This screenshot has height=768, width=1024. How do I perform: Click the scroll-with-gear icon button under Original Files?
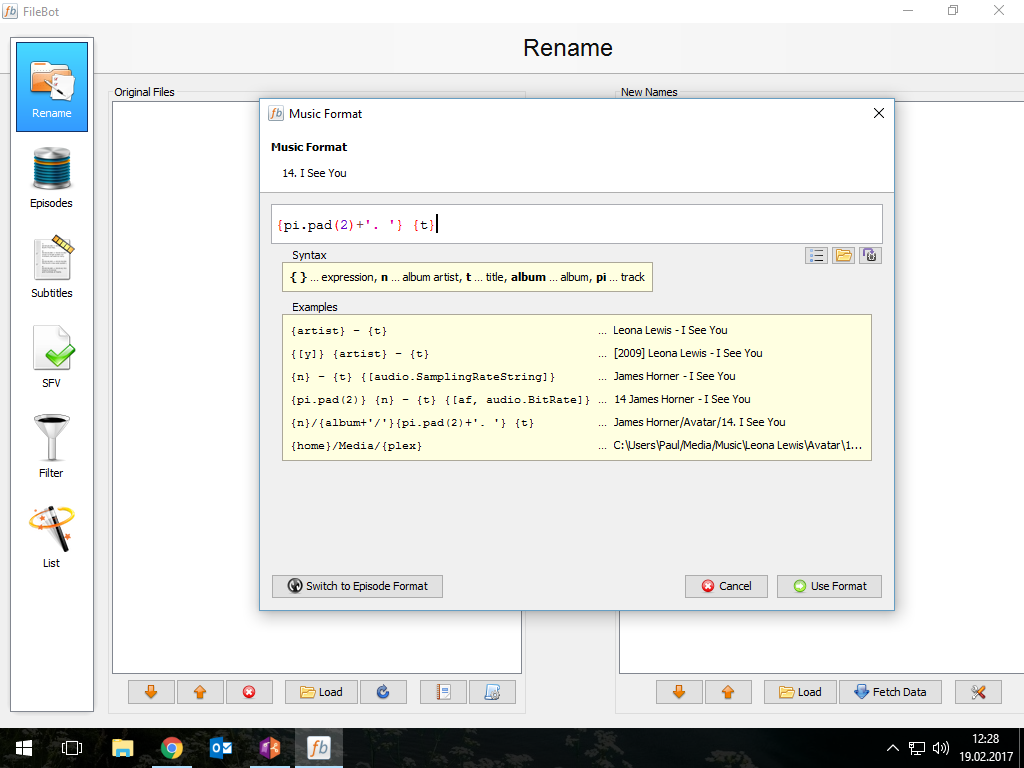[x=492, y=692]
